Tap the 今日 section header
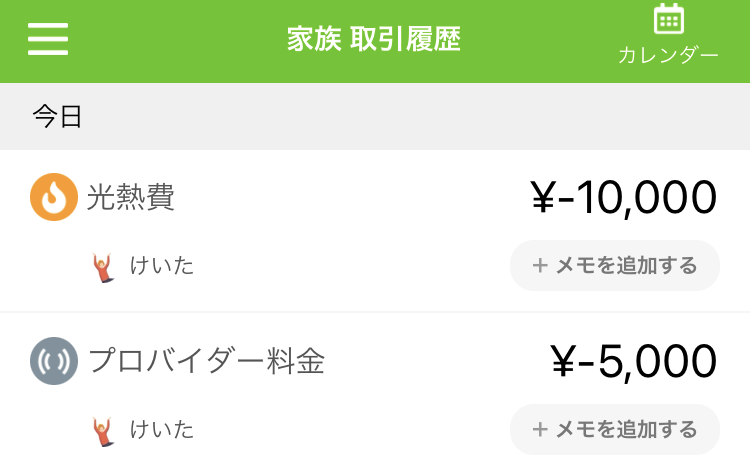The image size is (750, 473). pos(375,116)
